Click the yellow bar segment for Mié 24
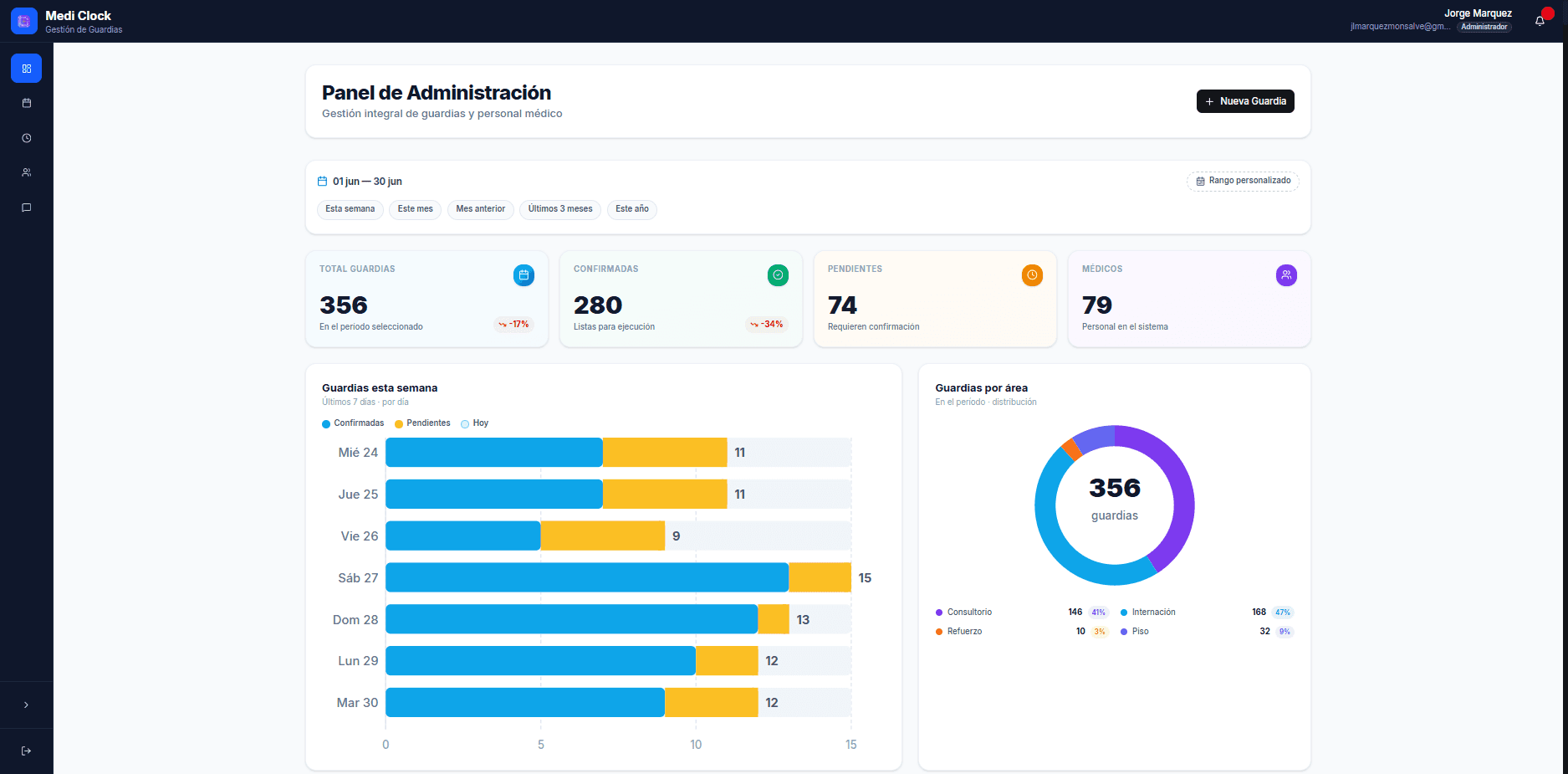This screenshot has width=1568, height=774. (665, 453)
